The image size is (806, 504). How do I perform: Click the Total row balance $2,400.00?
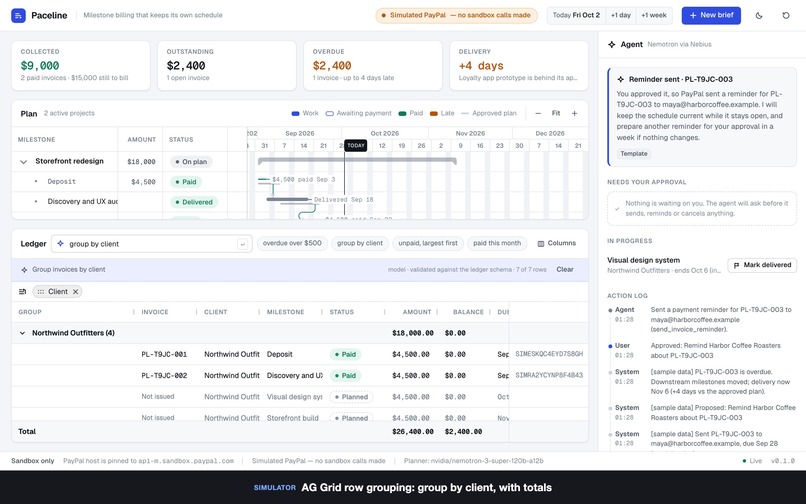coord(463,431)
